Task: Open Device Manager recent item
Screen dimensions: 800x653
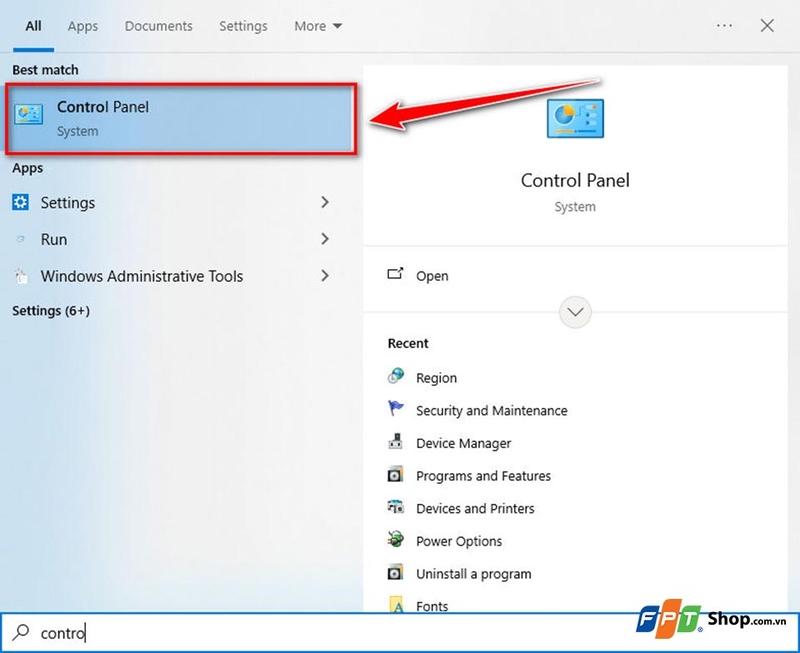Action: (x=463, y=443)
